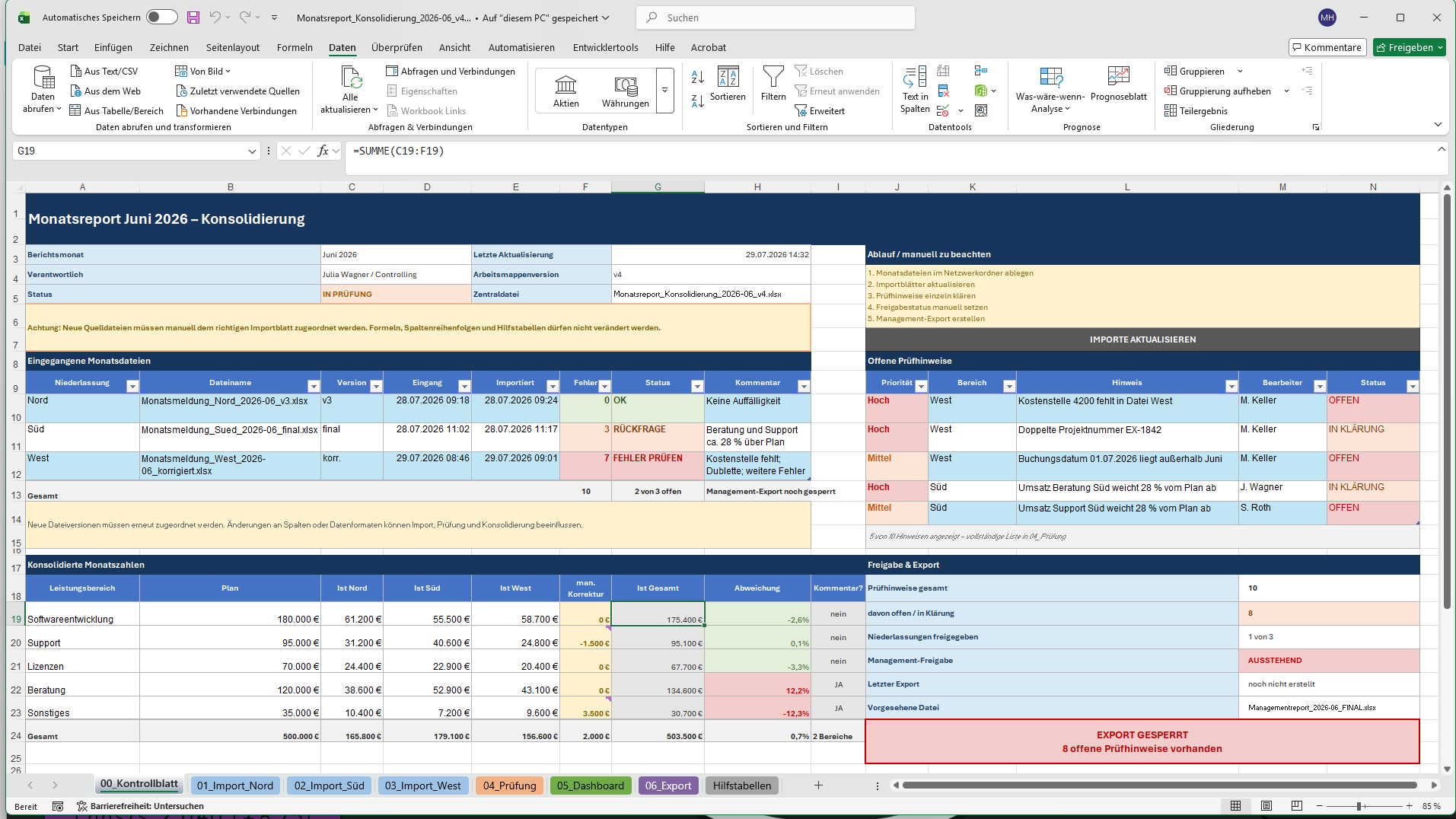The image size is (1456, 819).
Task: Click zoom in plus button
Action: click(1410, 806)
